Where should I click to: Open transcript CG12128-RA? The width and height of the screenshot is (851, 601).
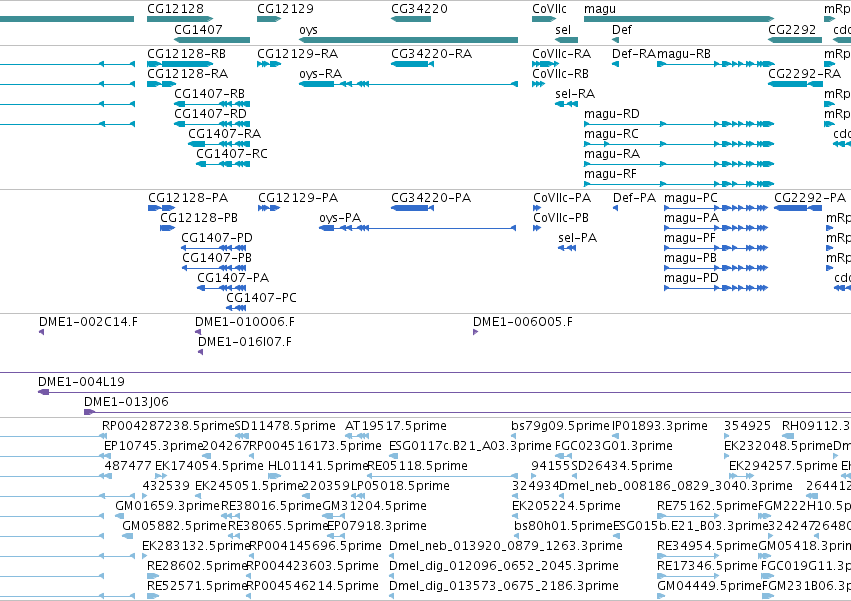click(x=187, y=74)
